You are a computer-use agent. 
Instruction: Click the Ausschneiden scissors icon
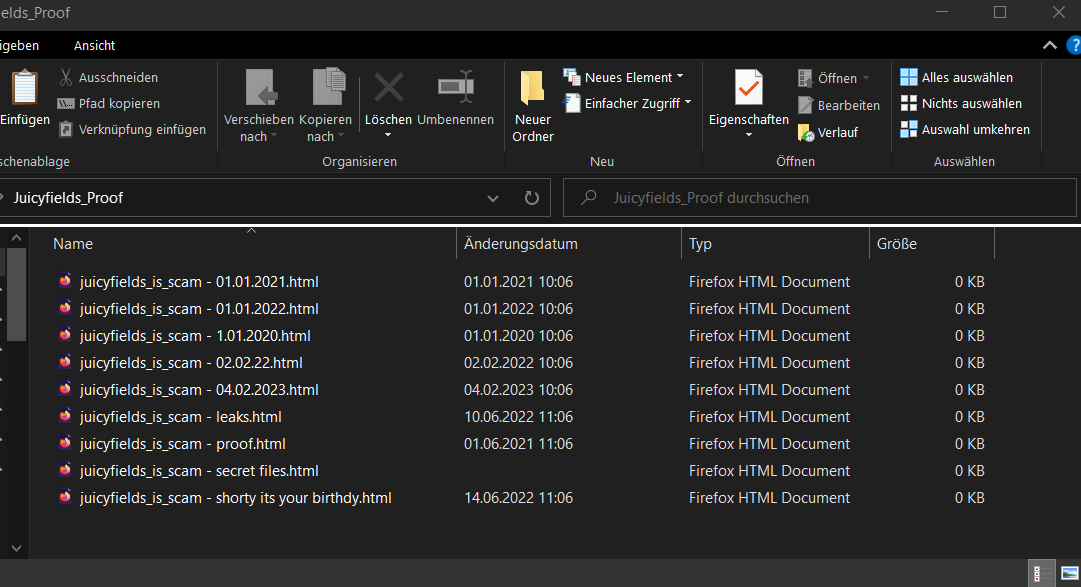click(65, 77)
